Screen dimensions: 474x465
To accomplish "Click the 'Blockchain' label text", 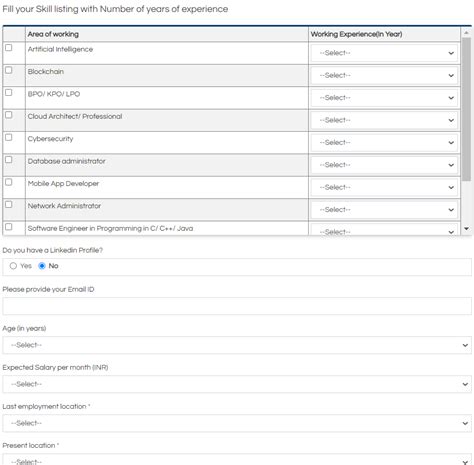I will click(46, 72).
